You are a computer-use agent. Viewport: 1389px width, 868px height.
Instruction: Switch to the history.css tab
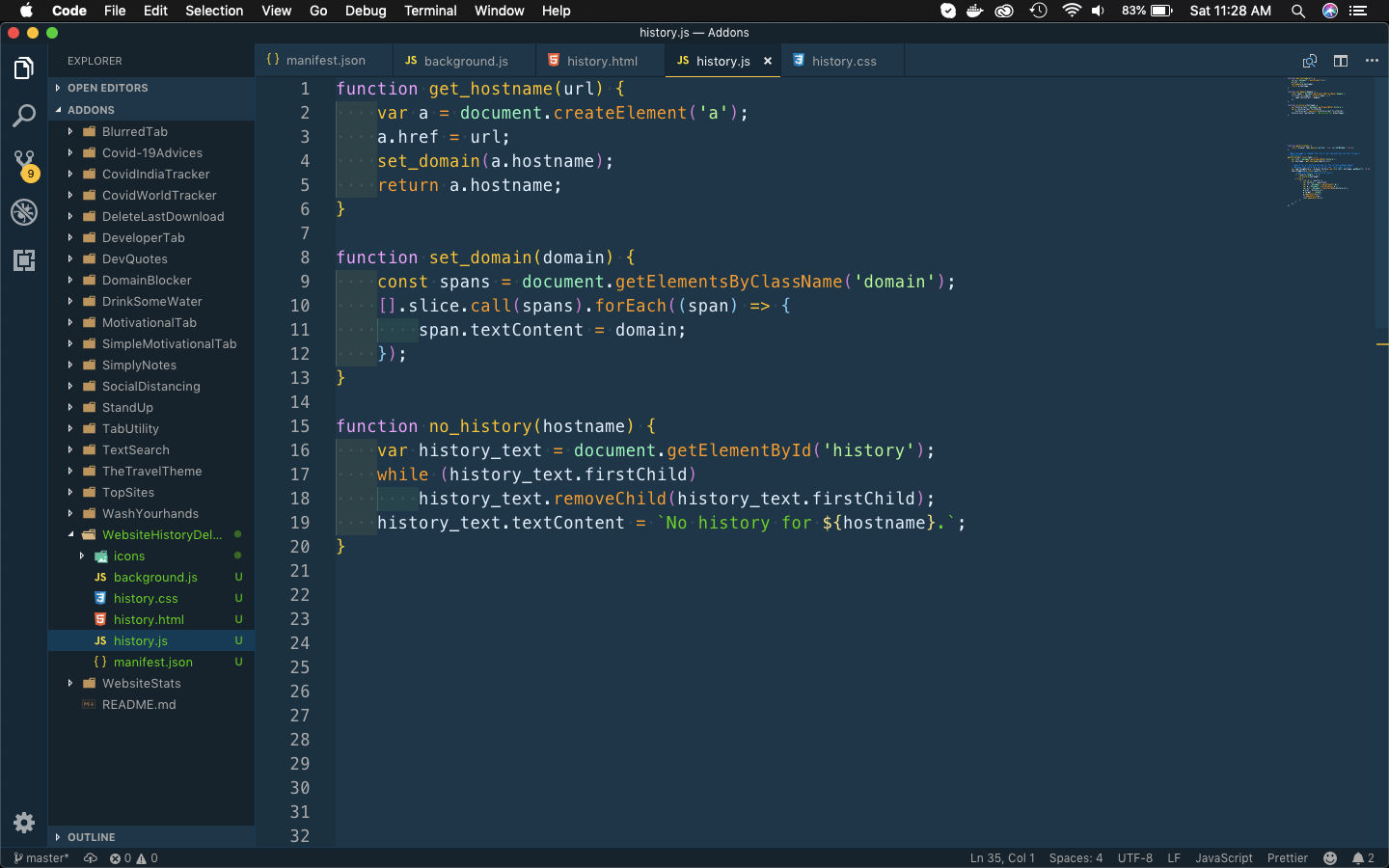[843, 61]
